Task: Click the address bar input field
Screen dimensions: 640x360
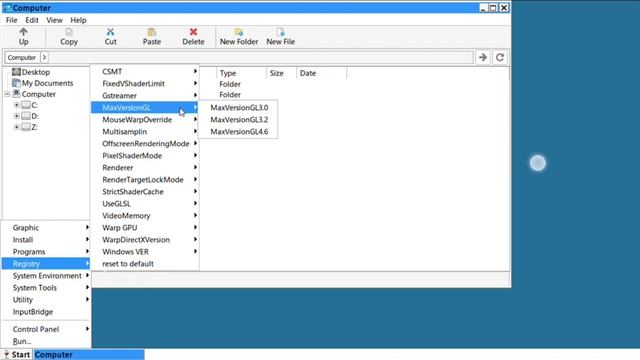Action: [261, 58]
